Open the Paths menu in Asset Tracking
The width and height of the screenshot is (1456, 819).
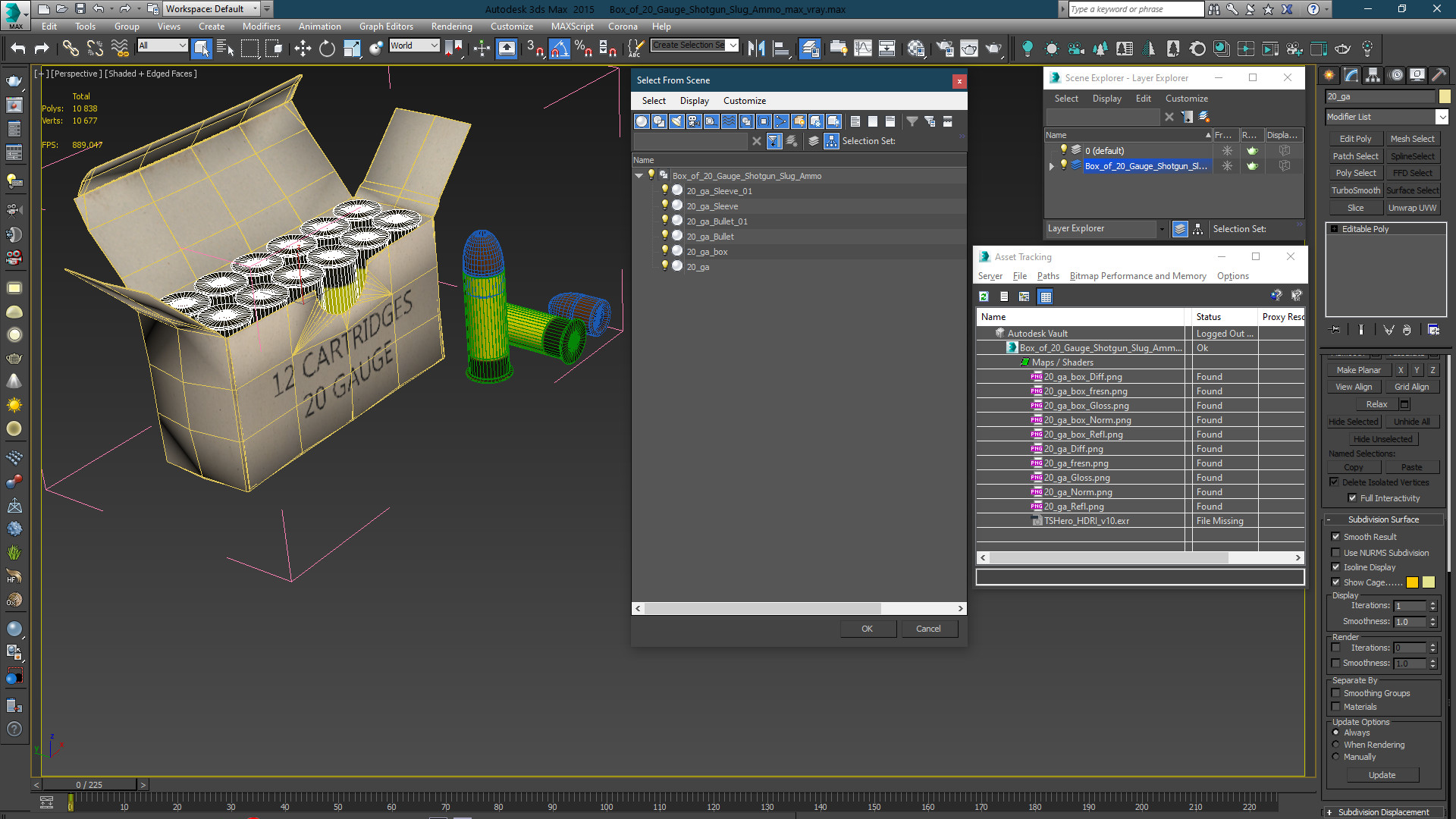1048,276
